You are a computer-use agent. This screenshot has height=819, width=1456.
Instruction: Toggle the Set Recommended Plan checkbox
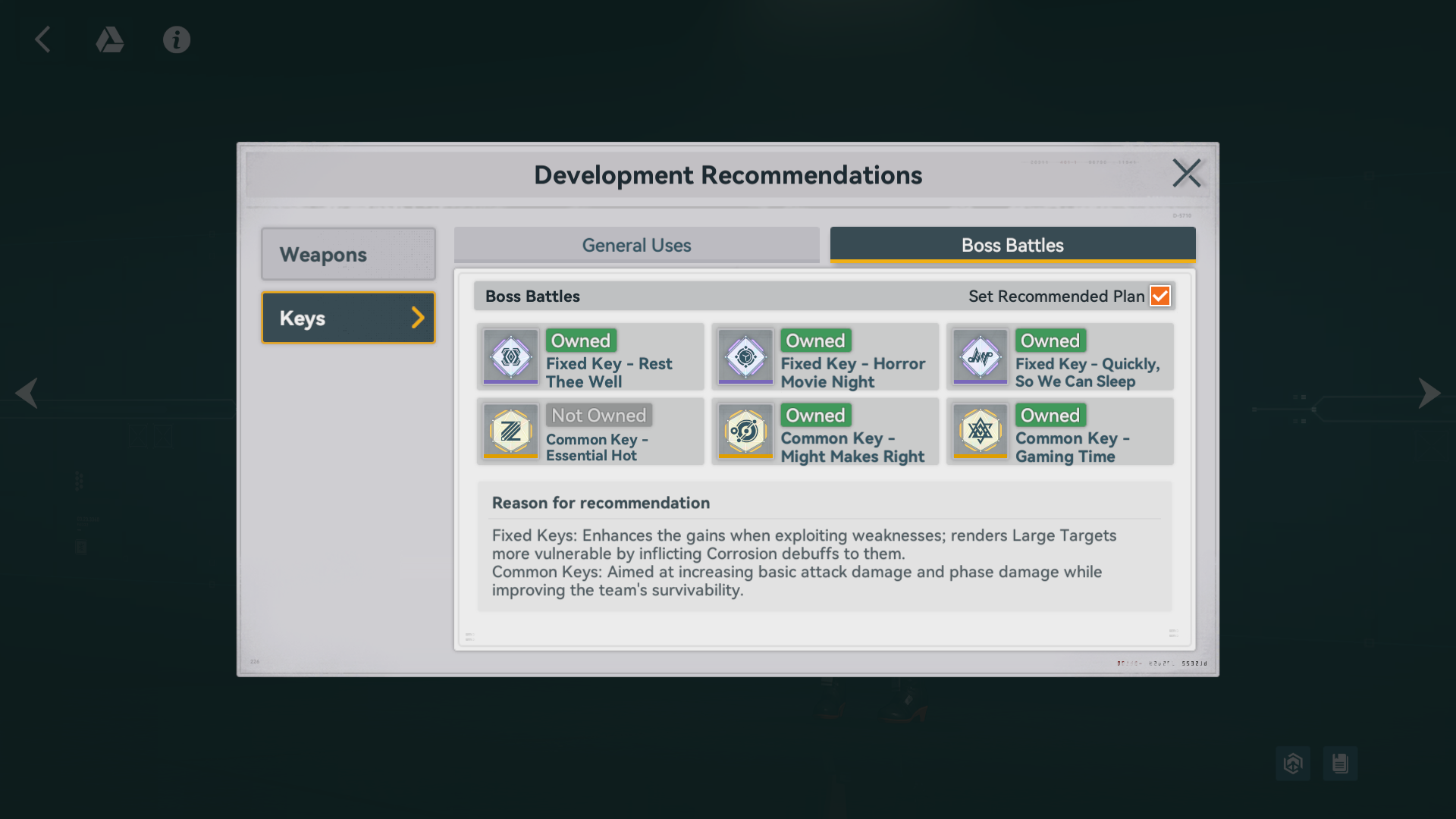(1159, 296)
